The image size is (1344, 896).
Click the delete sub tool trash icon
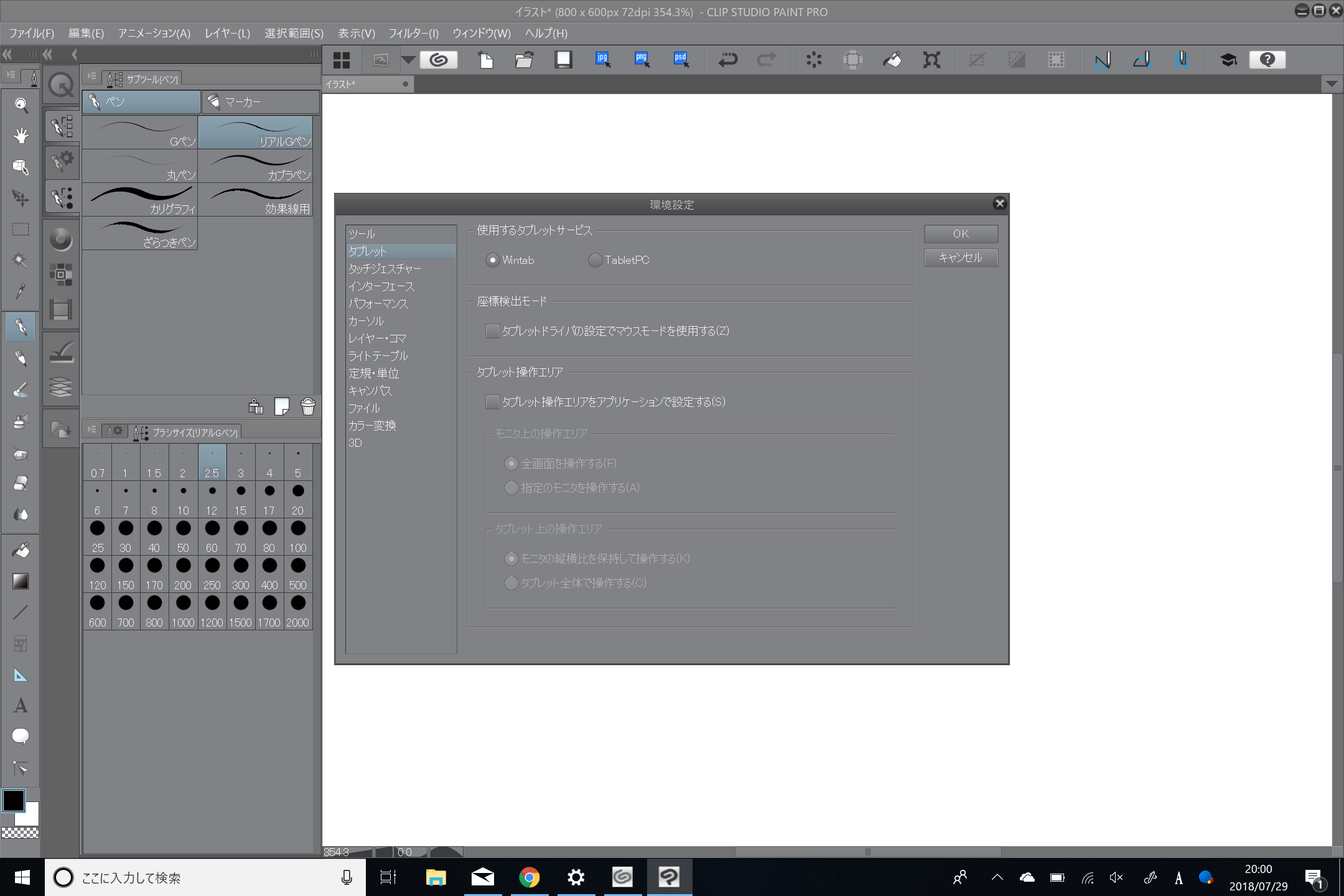307,407
